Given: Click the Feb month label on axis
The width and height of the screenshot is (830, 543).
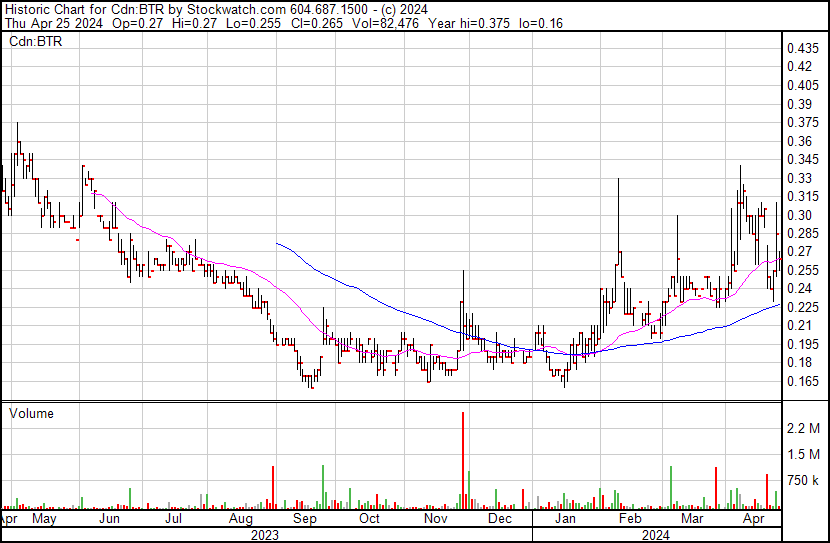Looking at the screenshot, I should point(629,519).
